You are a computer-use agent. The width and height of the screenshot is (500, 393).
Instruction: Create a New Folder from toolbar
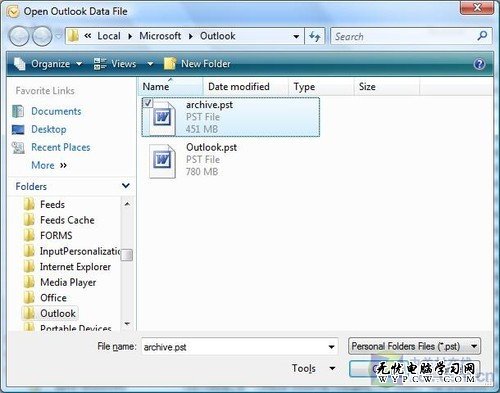[197, 64]
